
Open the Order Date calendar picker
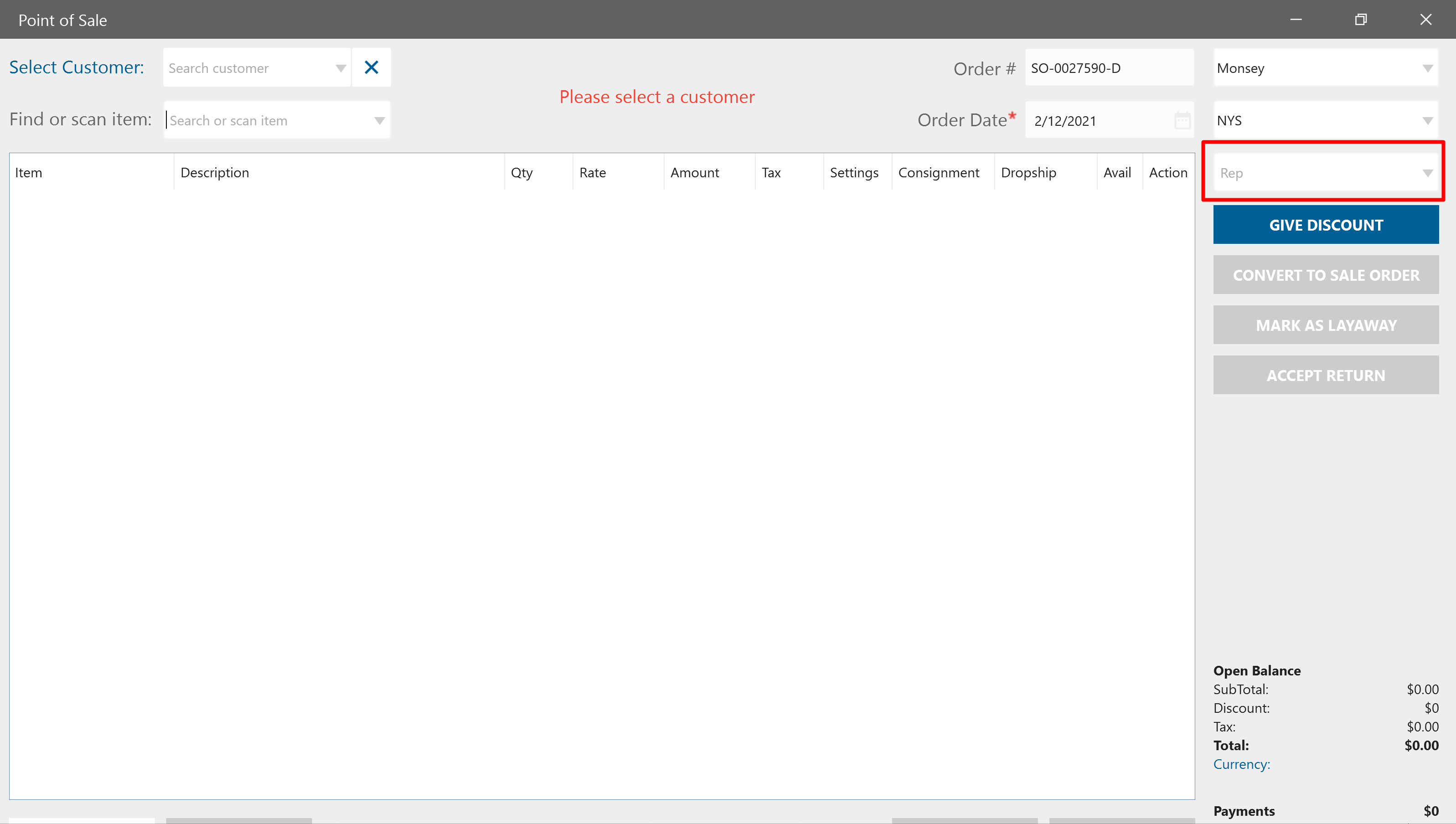(x=1182, y=120)
